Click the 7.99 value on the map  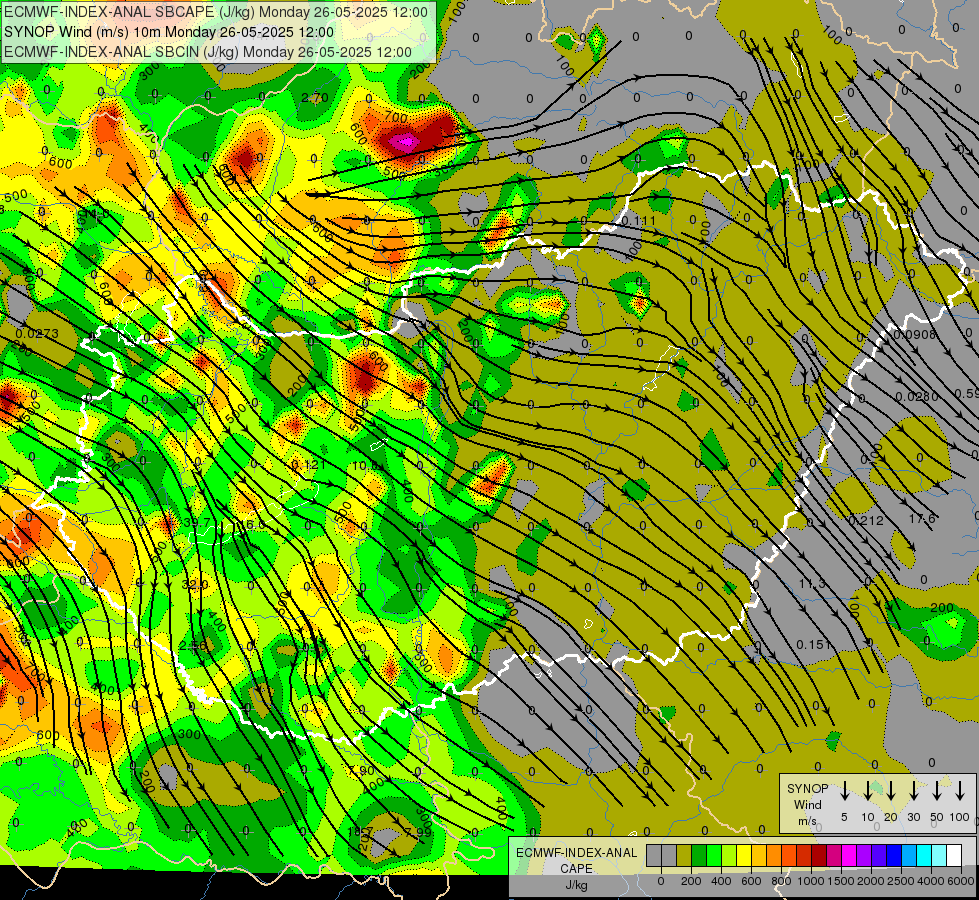(x=418, y=832)
